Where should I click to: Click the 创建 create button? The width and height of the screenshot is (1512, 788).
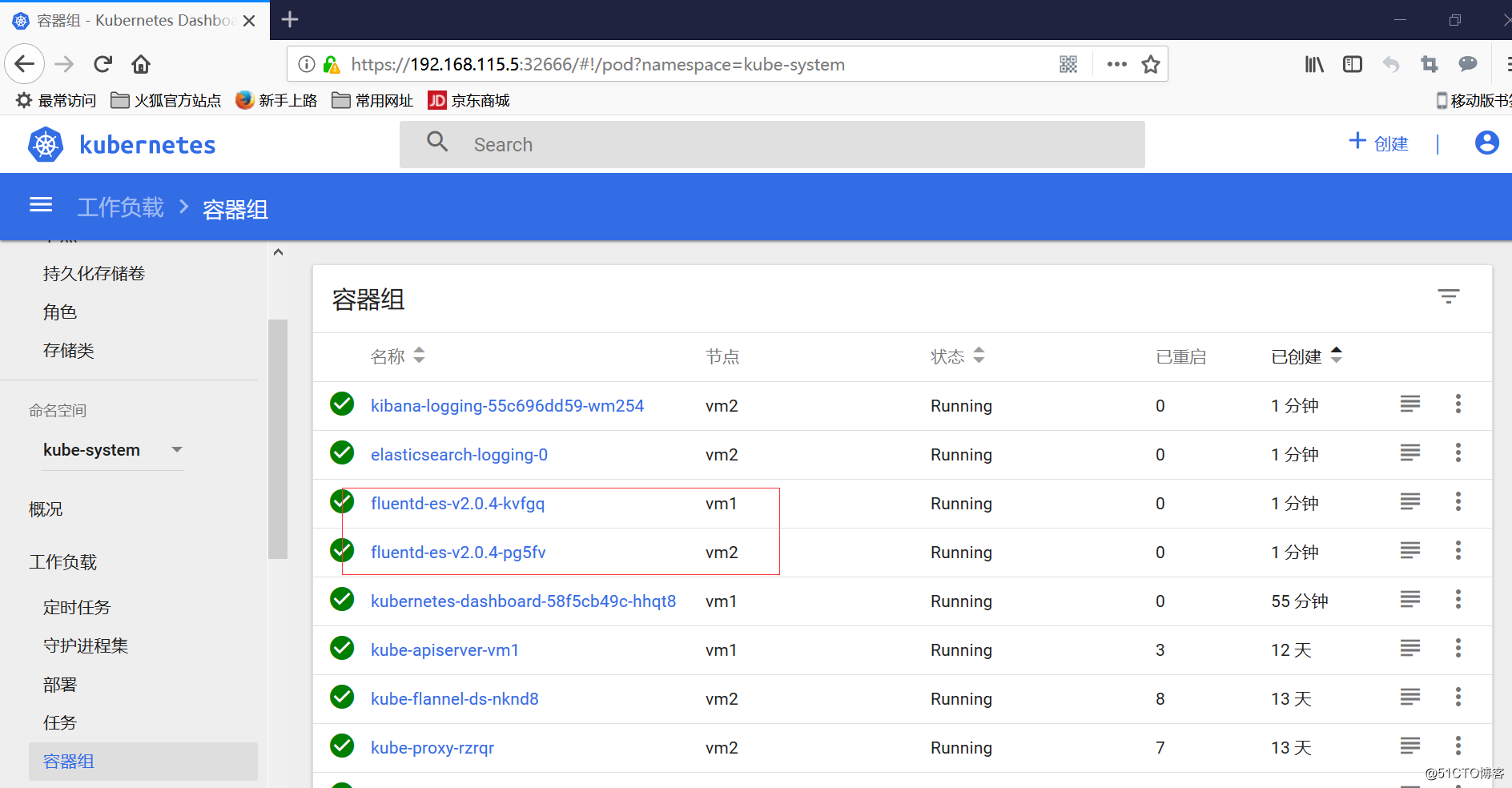(x=1379, y=143)
